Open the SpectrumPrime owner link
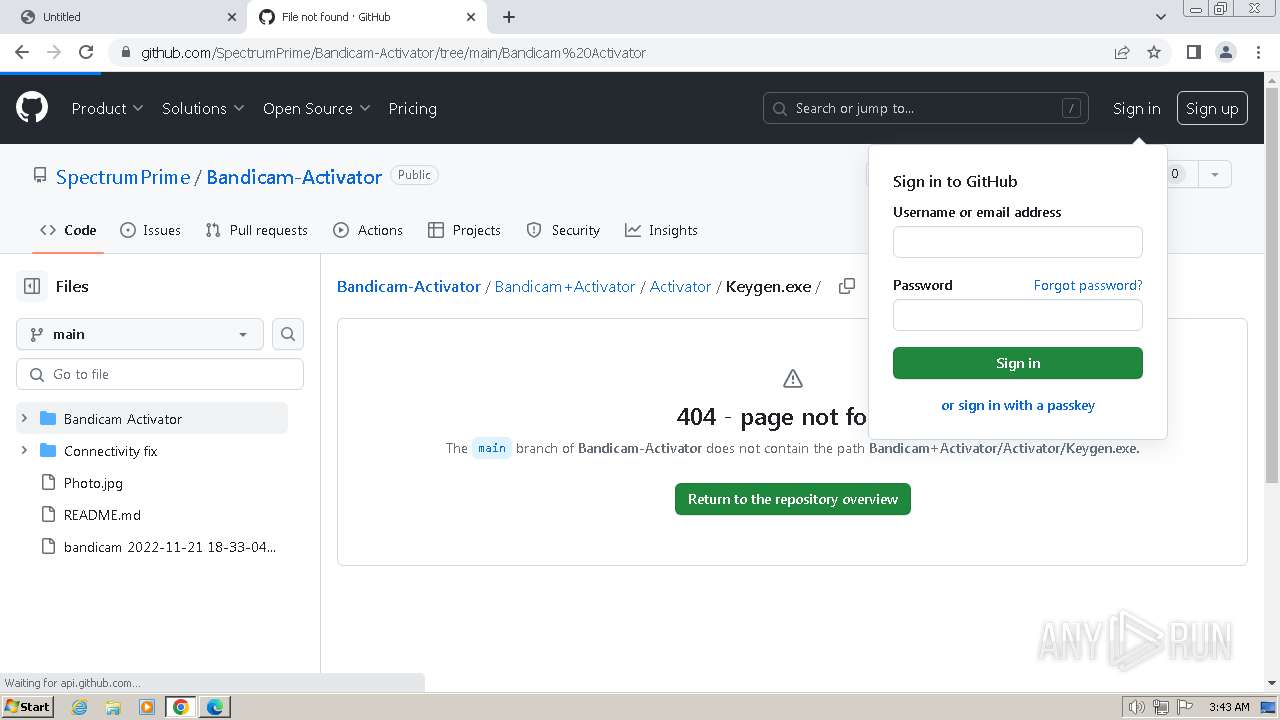The image size is (1280, 720). [x=123, y=177]
